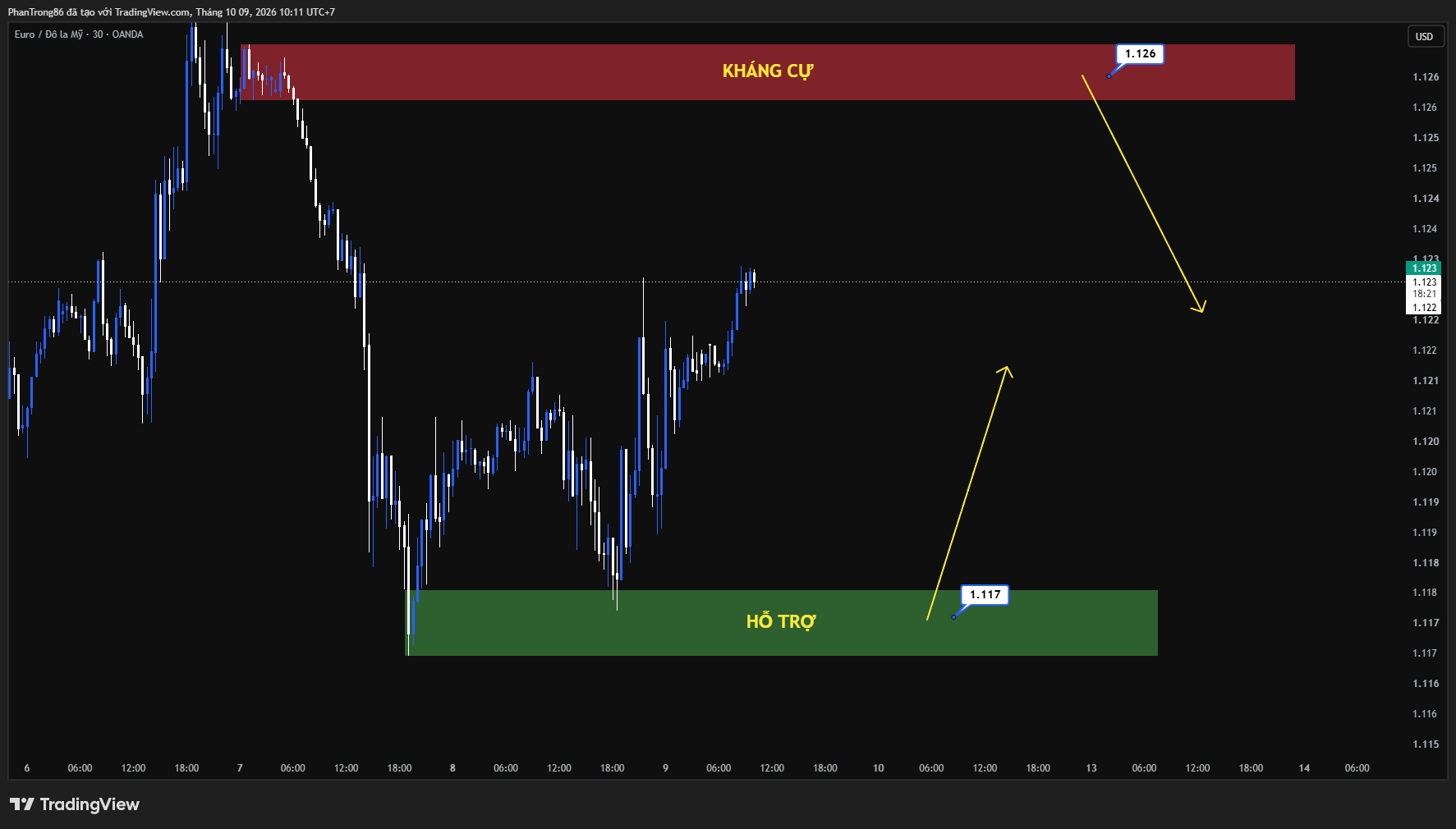Click the PhanTrong86 created-with header text
The height and width of the screenshot is (829, 1456).
(x=171, y=12)
